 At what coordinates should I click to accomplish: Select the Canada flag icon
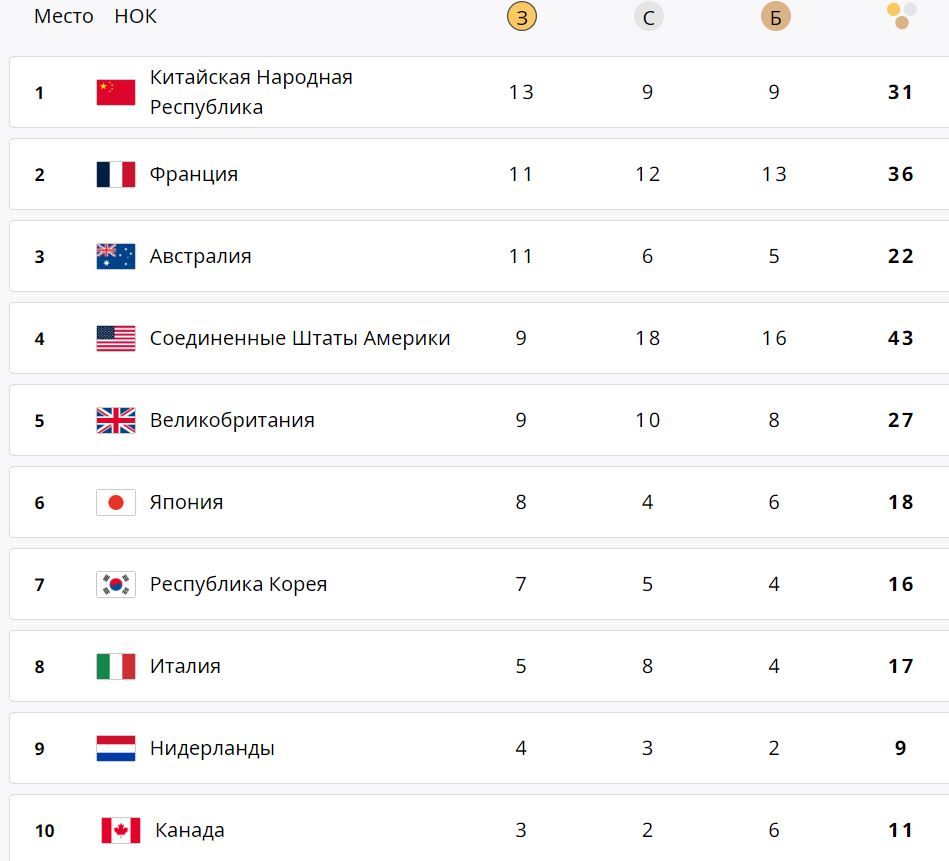click(x=116, y=829)
